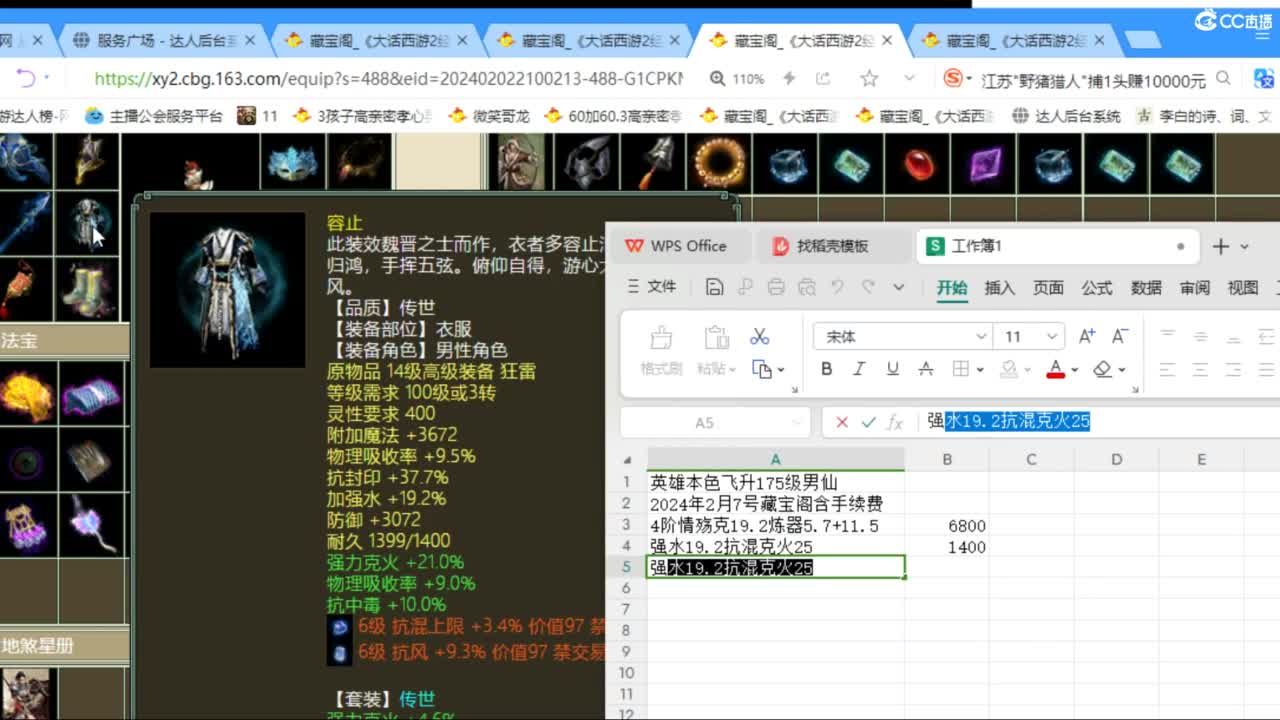Click the copy icon in WPS ribbon
Image resolution: width=1280 pixels, height=720 pixels.
coord(762,369)
